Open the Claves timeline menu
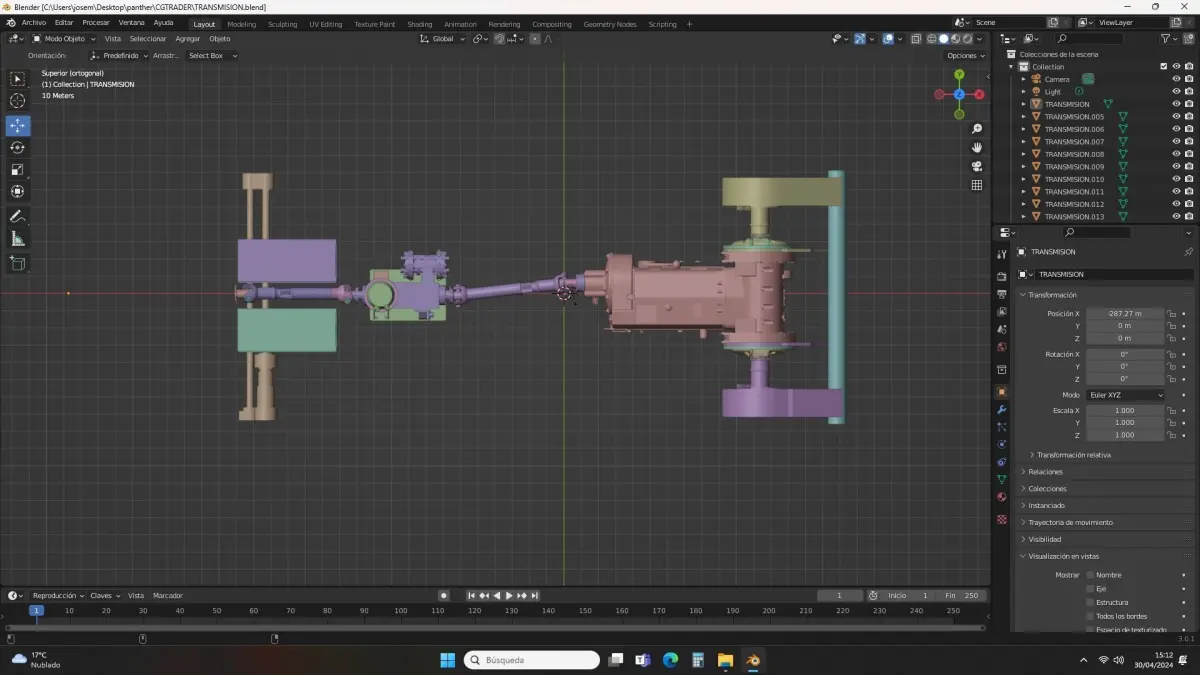The width and height of the screenshot is (1200, 675). click(104, 596)
